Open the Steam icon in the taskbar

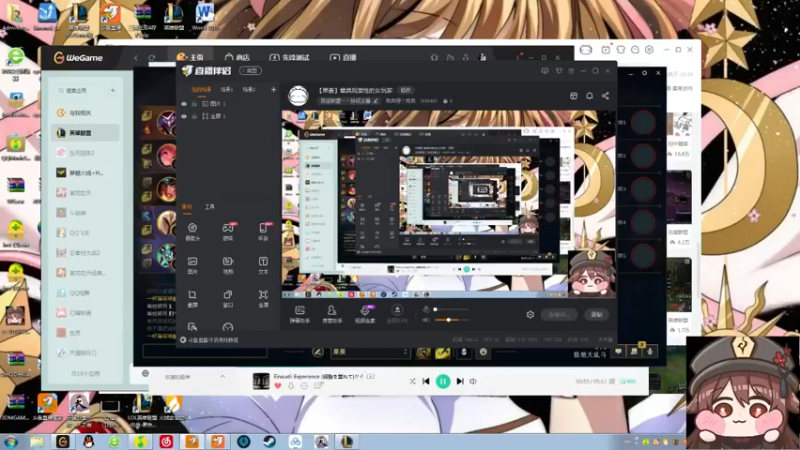pyautogui.click(x=270, y=441)
